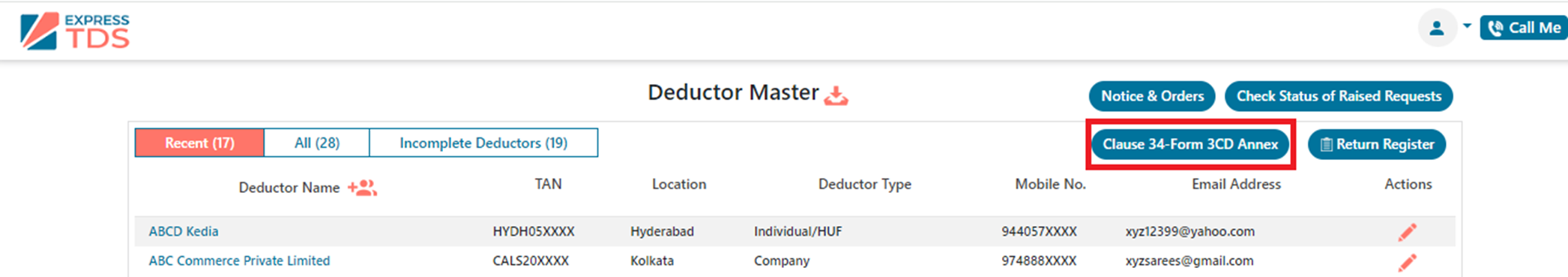This screenshot has width=1568, height=277.
Task: Add a new deductor icon
Action: pyautogui.click(x=362, y=188)
